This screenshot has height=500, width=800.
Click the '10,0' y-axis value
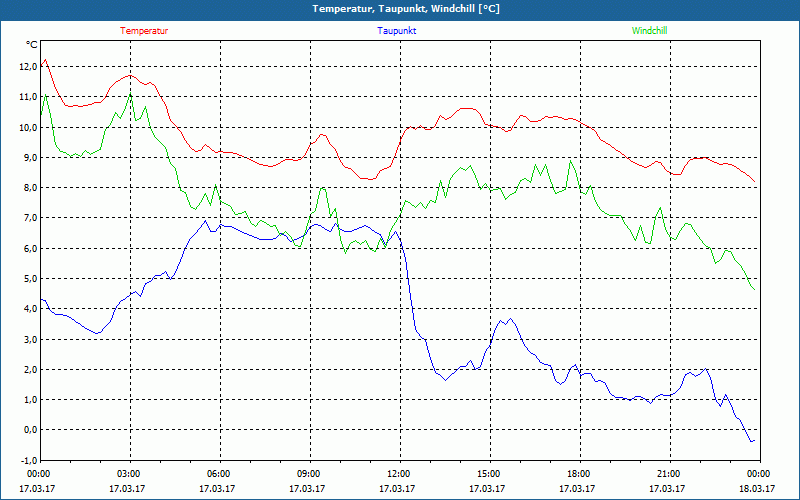tap(28, 127)
